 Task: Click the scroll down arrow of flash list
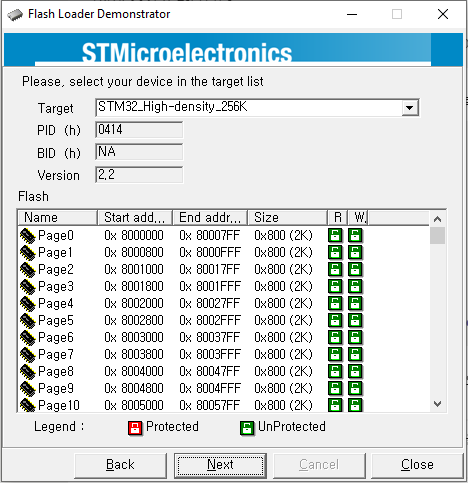point(437,404)
